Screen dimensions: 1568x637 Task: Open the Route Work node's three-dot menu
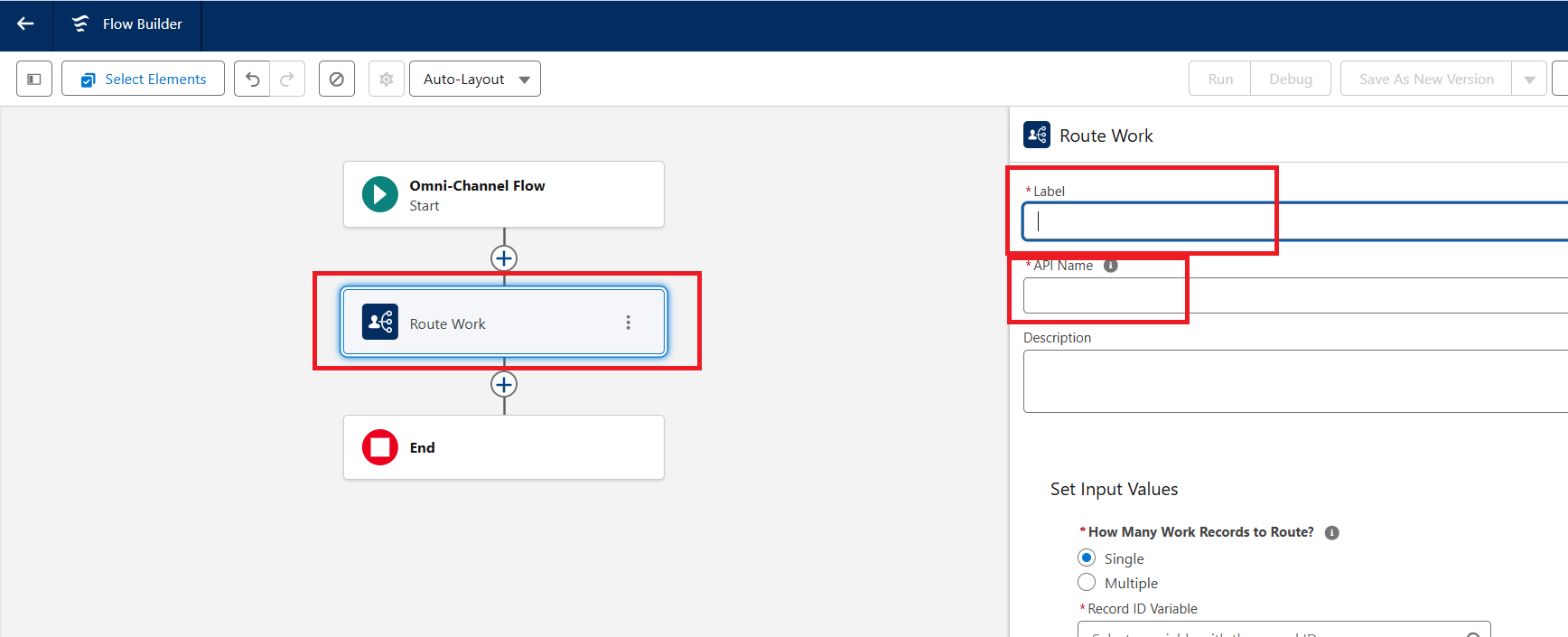pyautogui.click(x=629, y=323)
